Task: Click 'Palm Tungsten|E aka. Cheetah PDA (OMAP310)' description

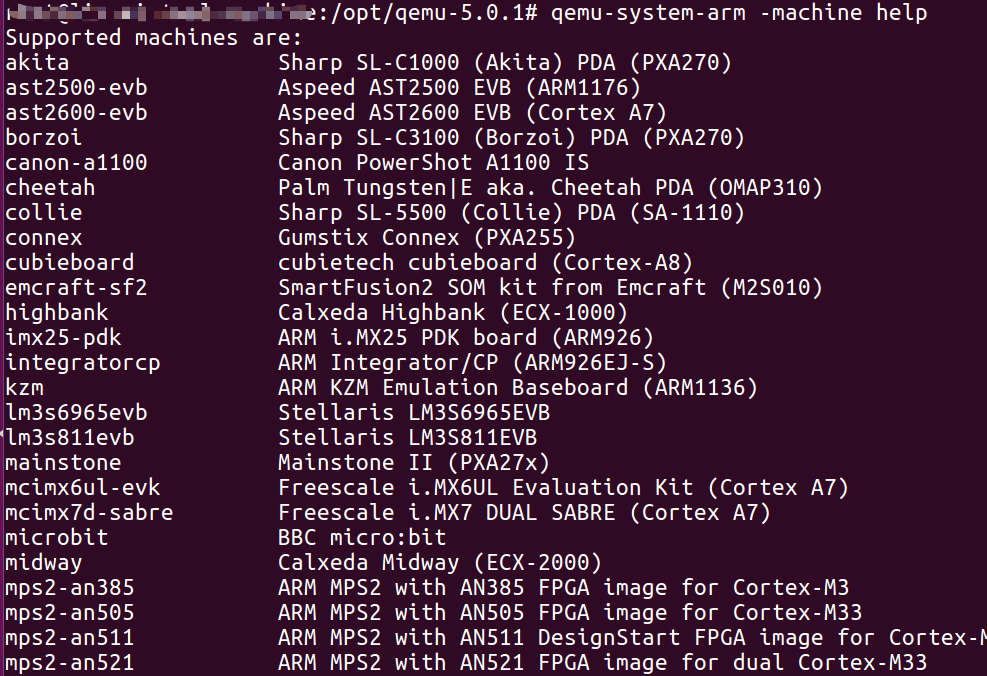Action: pos(550,188)
